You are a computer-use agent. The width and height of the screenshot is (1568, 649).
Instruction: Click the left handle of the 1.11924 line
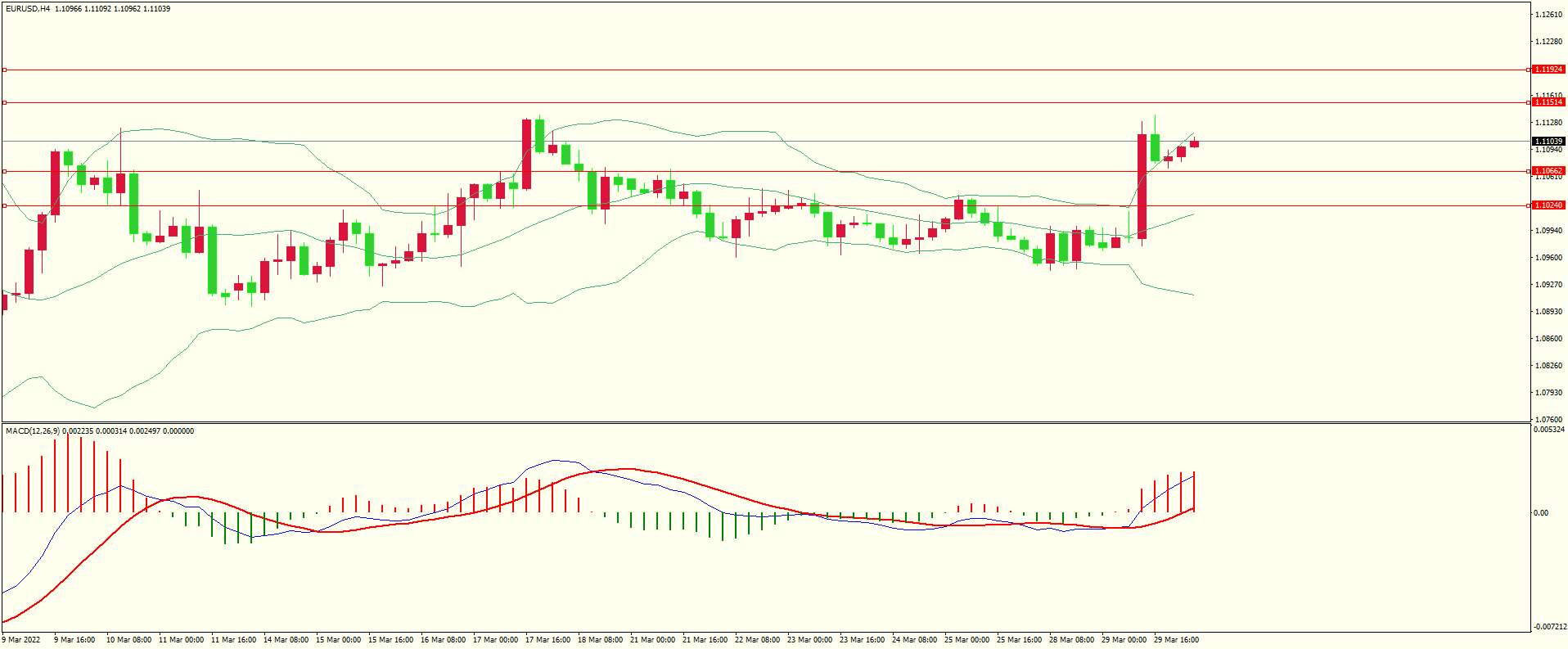point(4,70)
